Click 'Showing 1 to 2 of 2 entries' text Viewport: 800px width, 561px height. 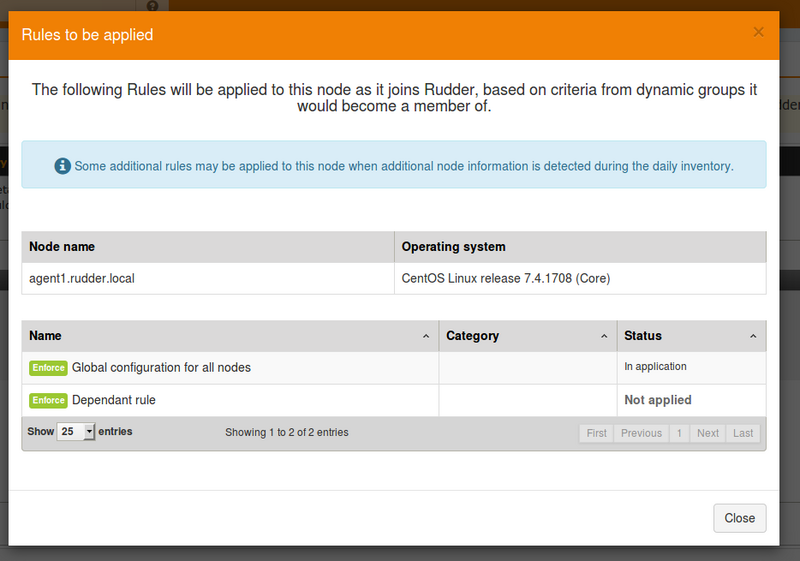(x=287, y=432)
